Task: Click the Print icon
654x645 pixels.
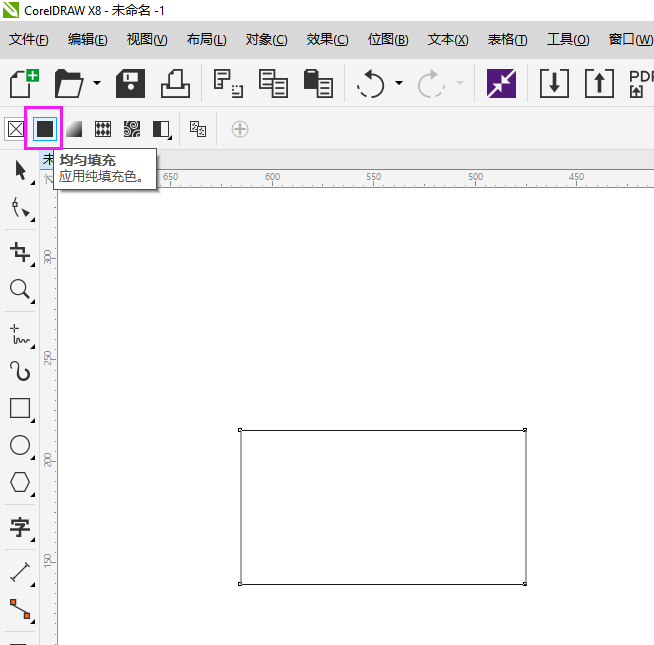Action: (x=175, y=83)
